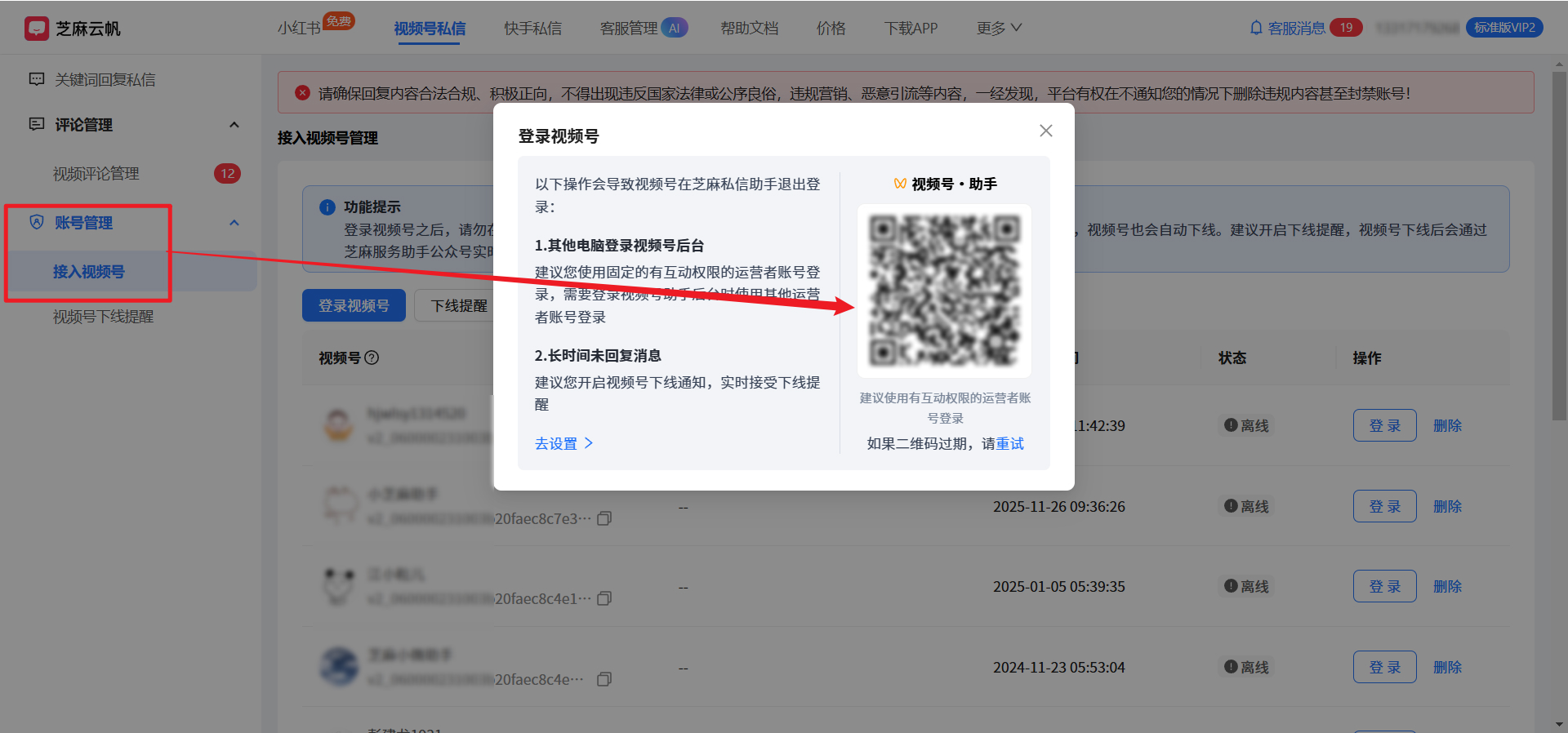Open the 价格 page
The image size is (1568, 733).
coord(831,29)
